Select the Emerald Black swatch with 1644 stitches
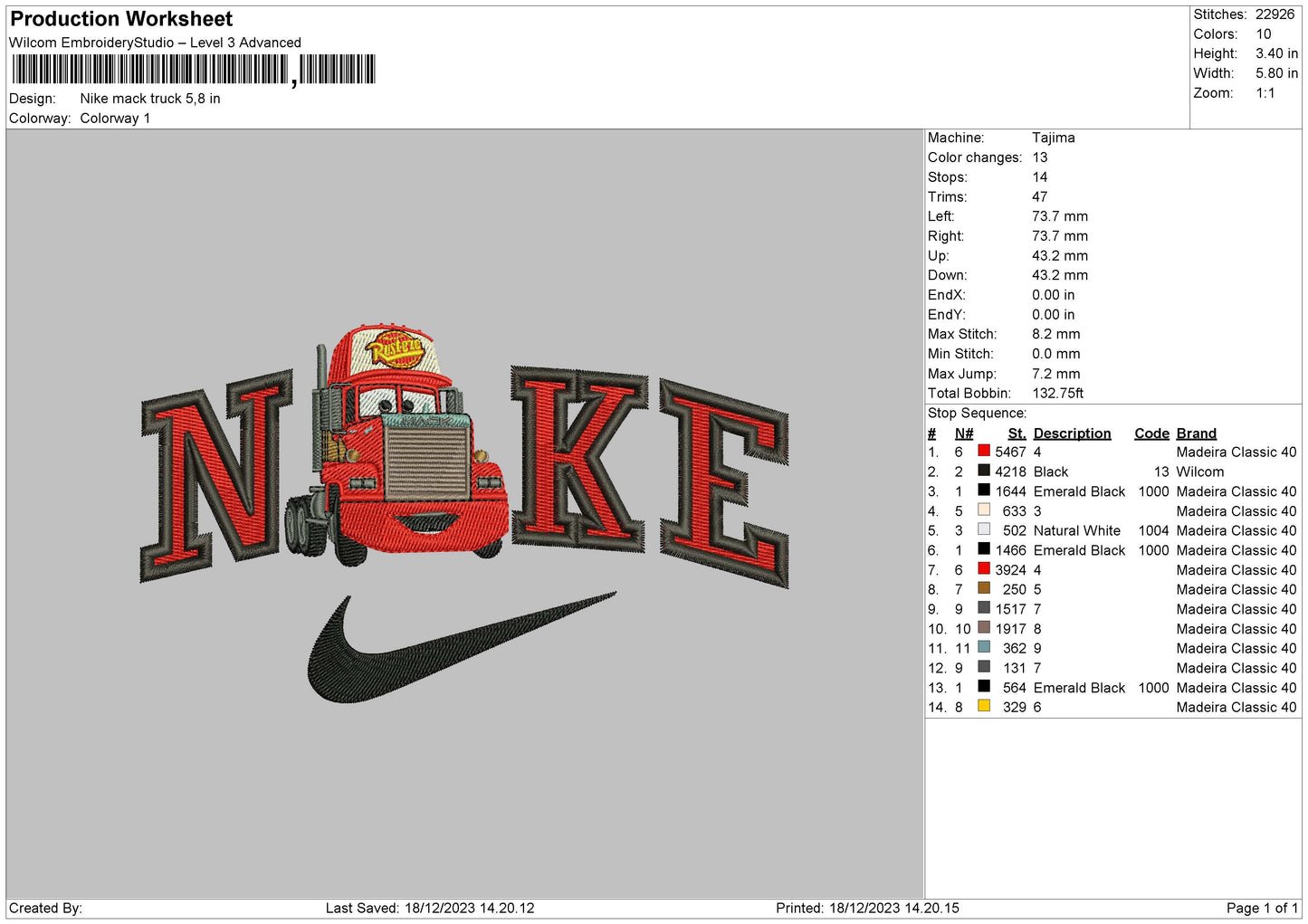This screenshot has width=1308, height=924. [x=983, y=491]
